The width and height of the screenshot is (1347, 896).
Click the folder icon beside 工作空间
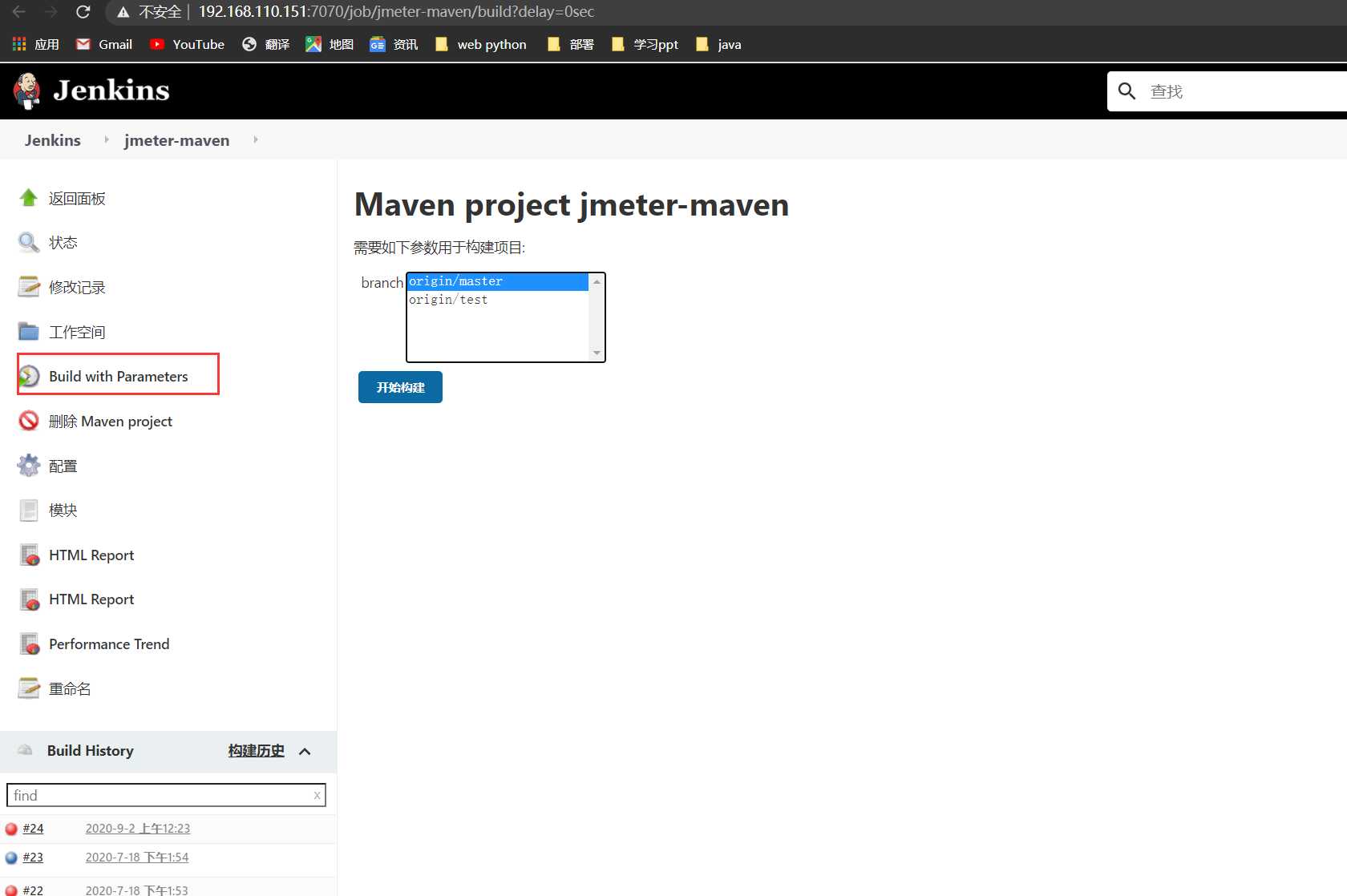29,332
